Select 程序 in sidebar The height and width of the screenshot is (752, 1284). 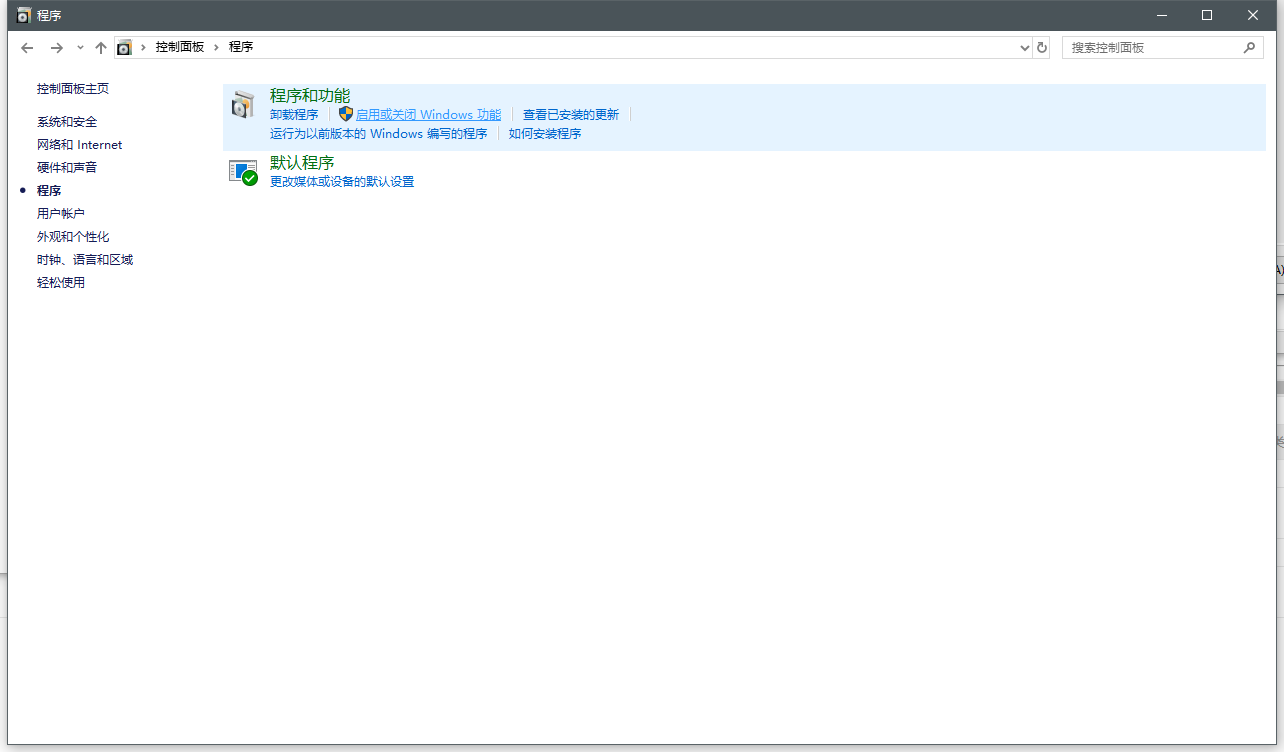pyautogui.click(x=49, y=191)
